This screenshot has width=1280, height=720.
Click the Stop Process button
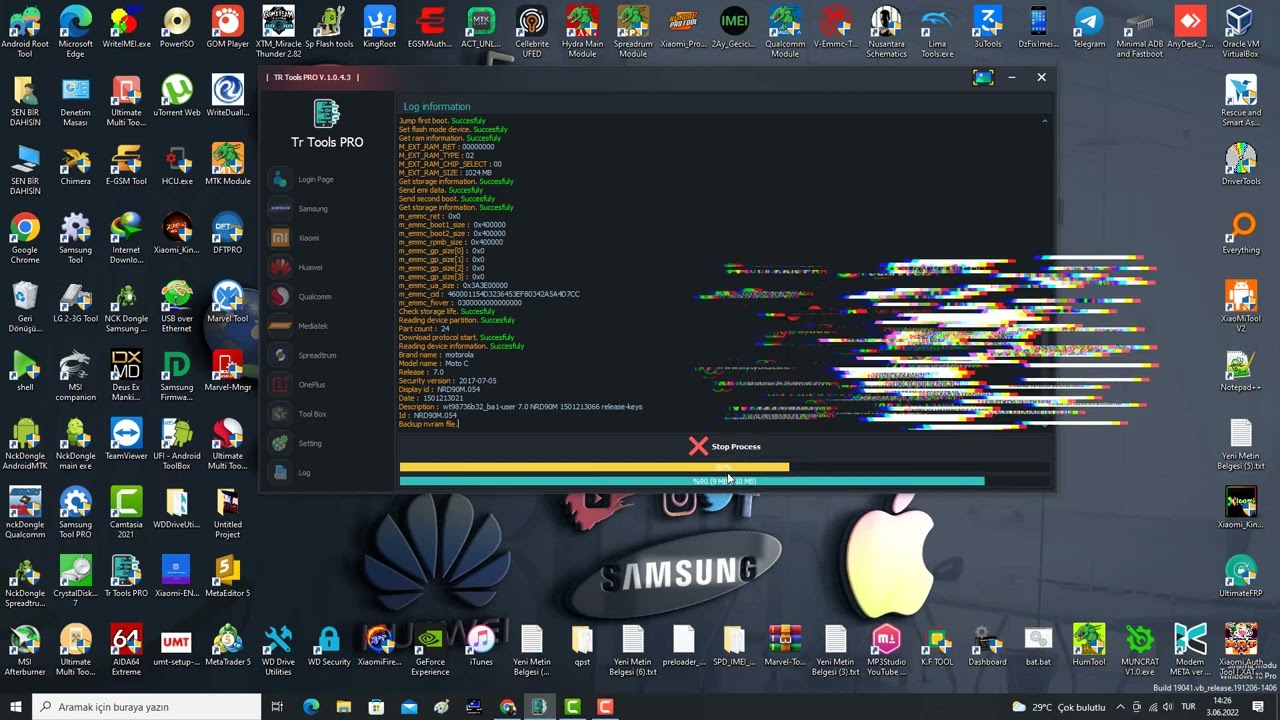725,447
